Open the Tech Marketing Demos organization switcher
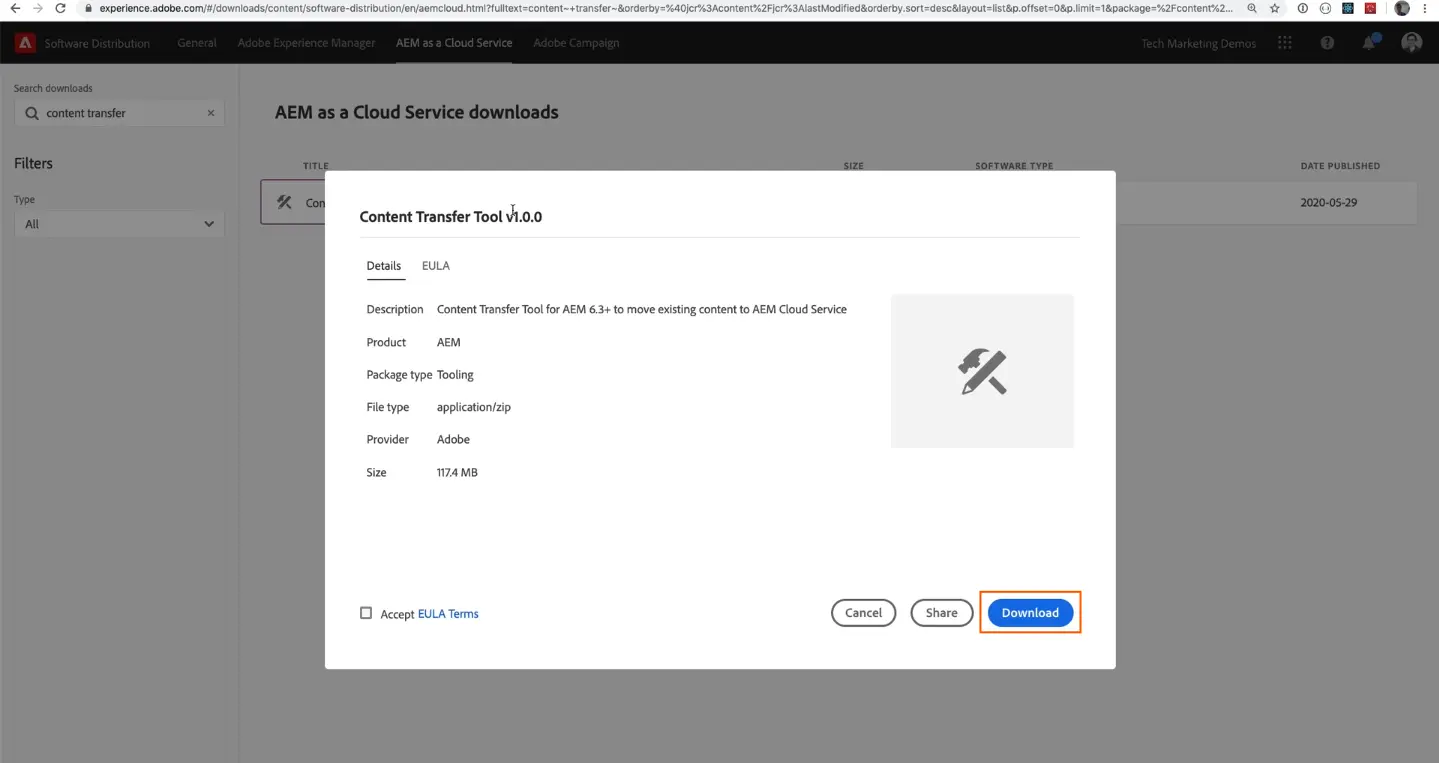Viewport: 1439px width, 763px height. (1198, 44)
